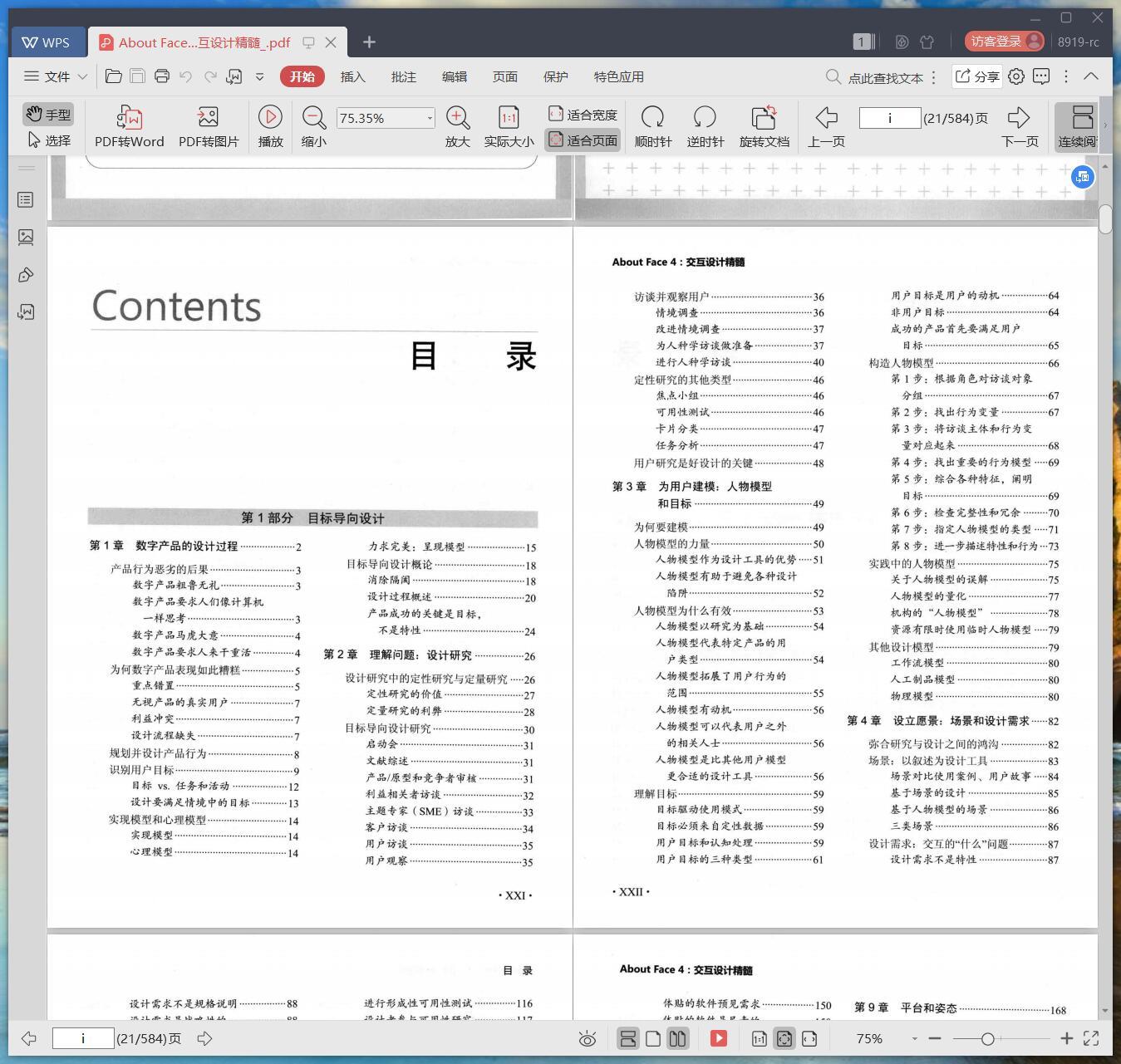Click the 缩小 zoom out magnifier
The height and width of the screenshot is (1064, 1121).
[313, 126]
